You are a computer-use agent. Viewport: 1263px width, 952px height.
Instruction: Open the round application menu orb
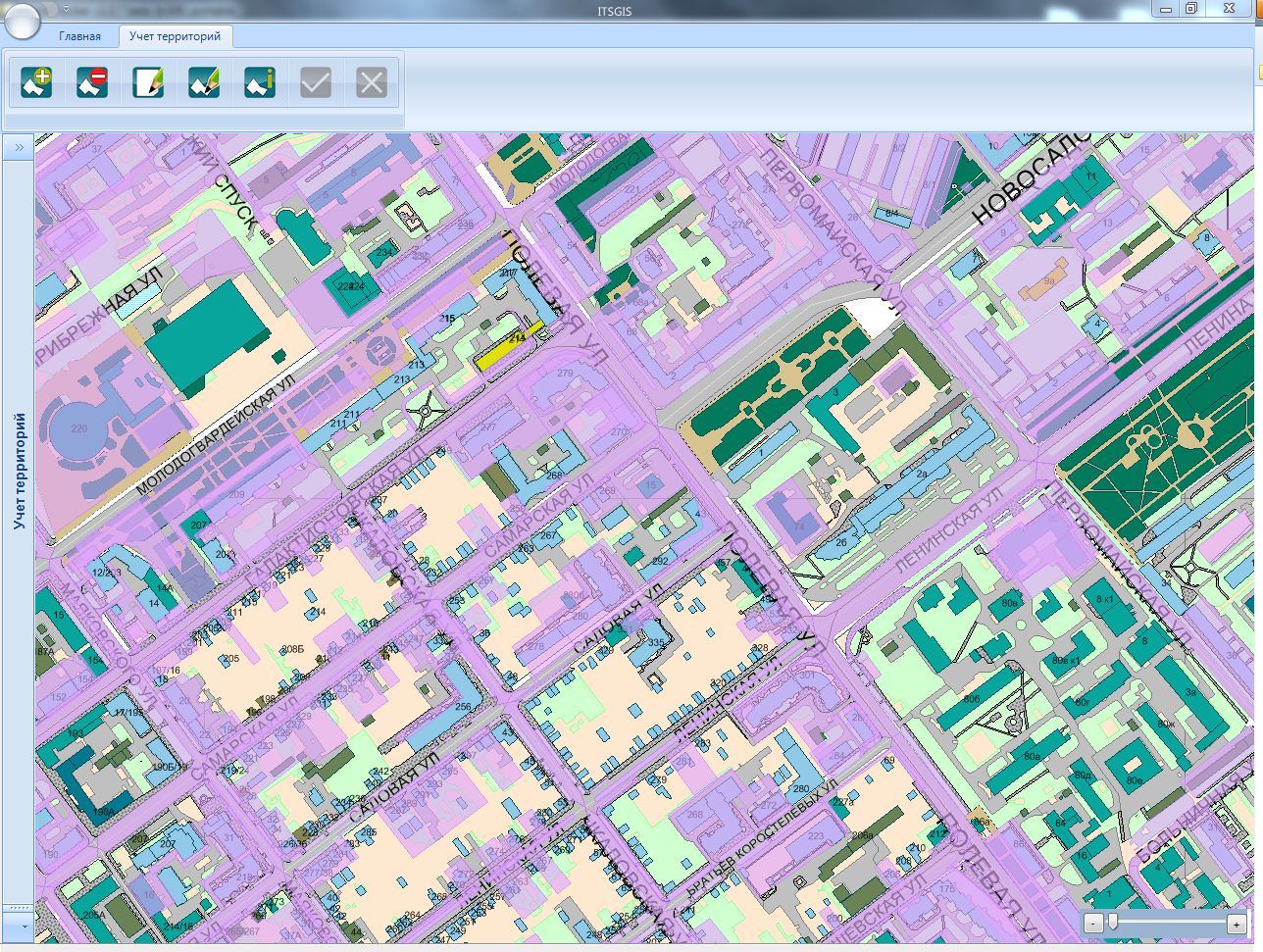pyautogui.click(x=22, y=20)
